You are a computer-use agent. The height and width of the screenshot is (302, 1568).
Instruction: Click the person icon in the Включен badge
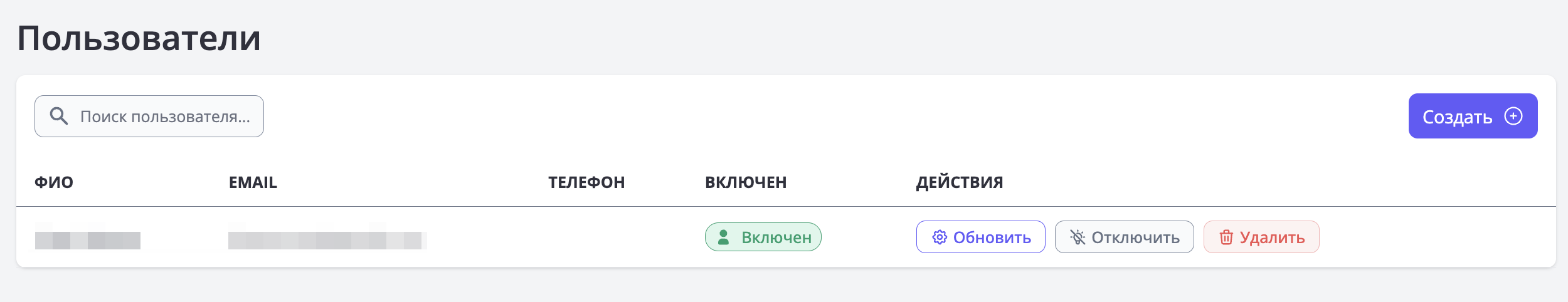[723, 237]
